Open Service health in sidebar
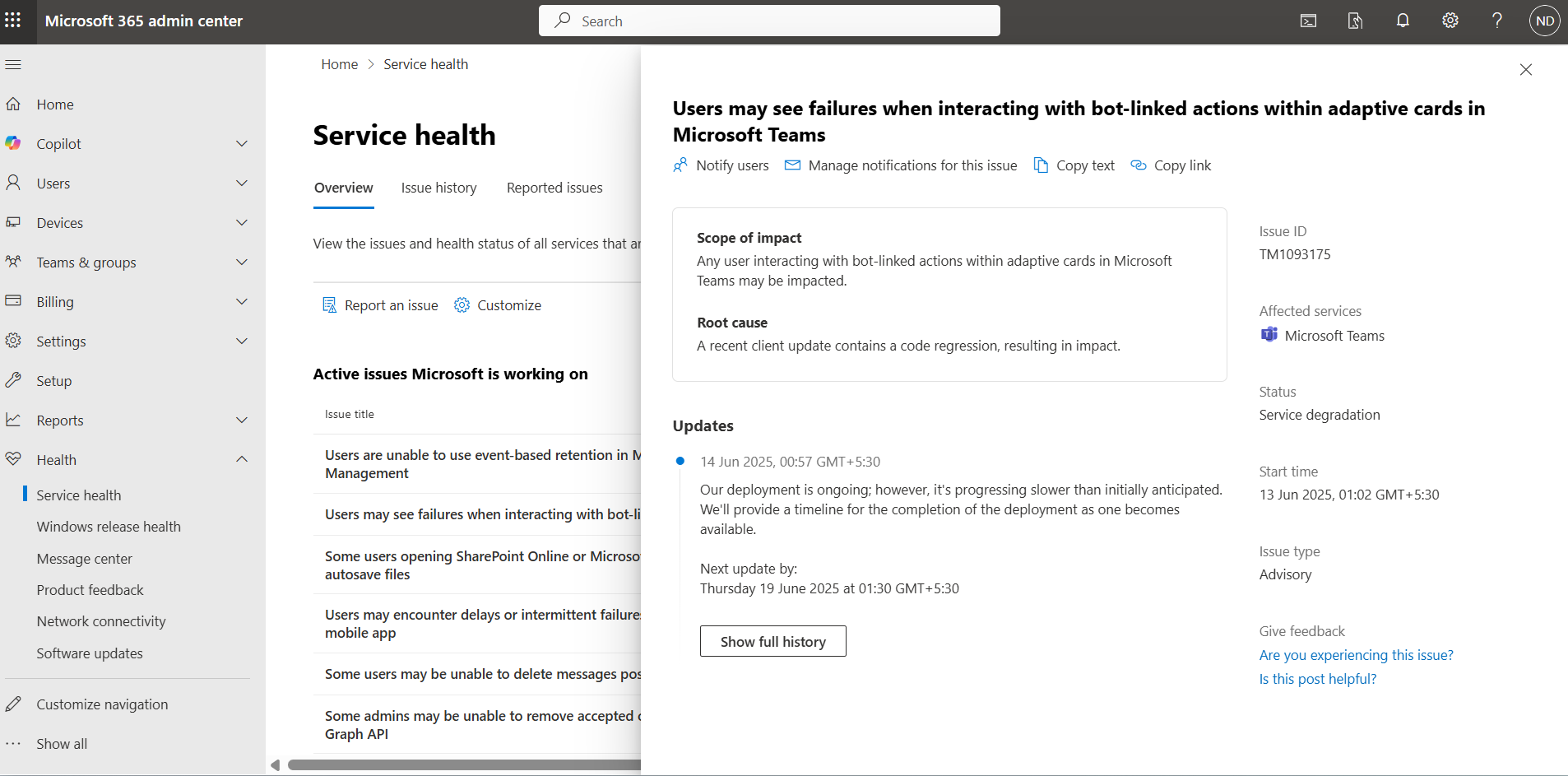The height and width of the screenshot is (776, 1568). click(79, 495)
